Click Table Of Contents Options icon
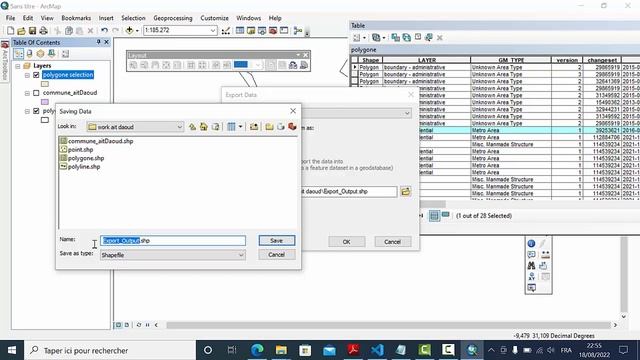 [x=65, y=53]
